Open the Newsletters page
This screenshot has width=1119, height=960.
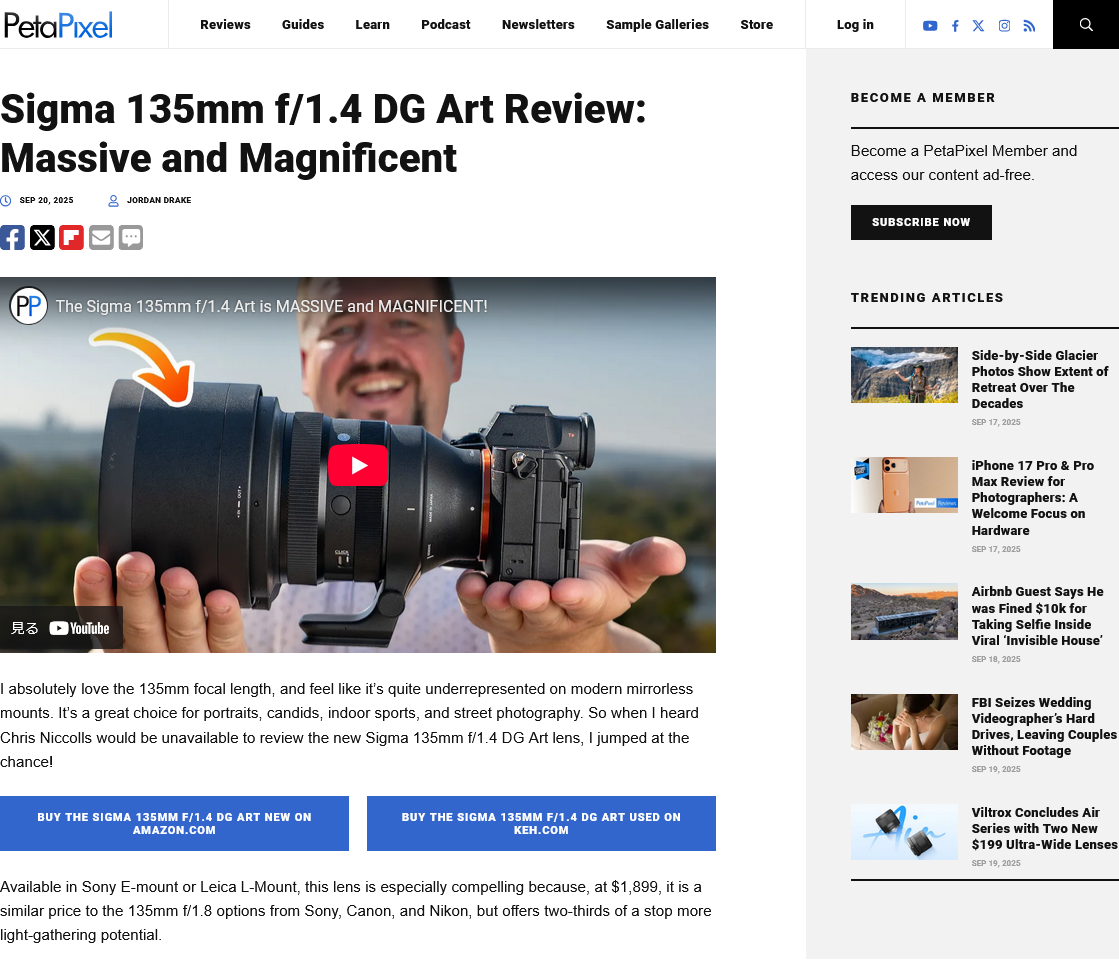pos(538,24)
